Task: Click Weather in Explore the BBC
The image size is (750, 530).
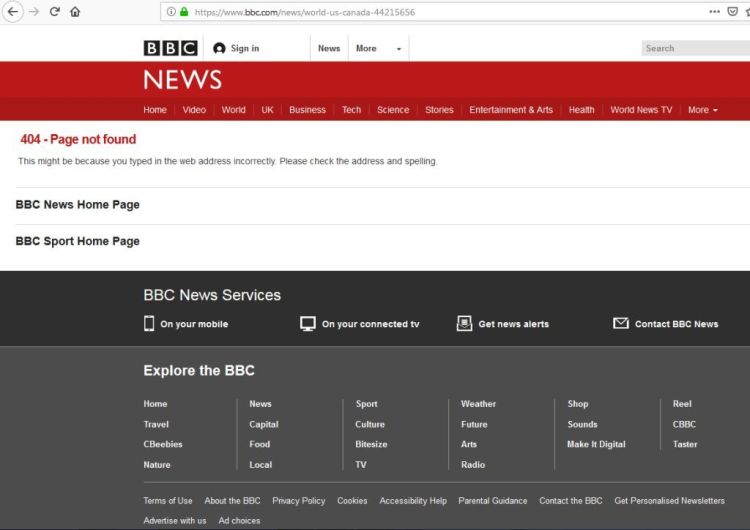Action: tap(478, 404)
